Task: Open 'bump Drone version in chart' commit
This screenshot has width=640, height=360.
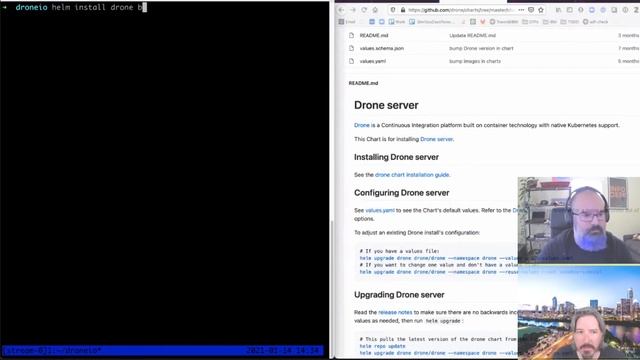Action: coord(481,48)
